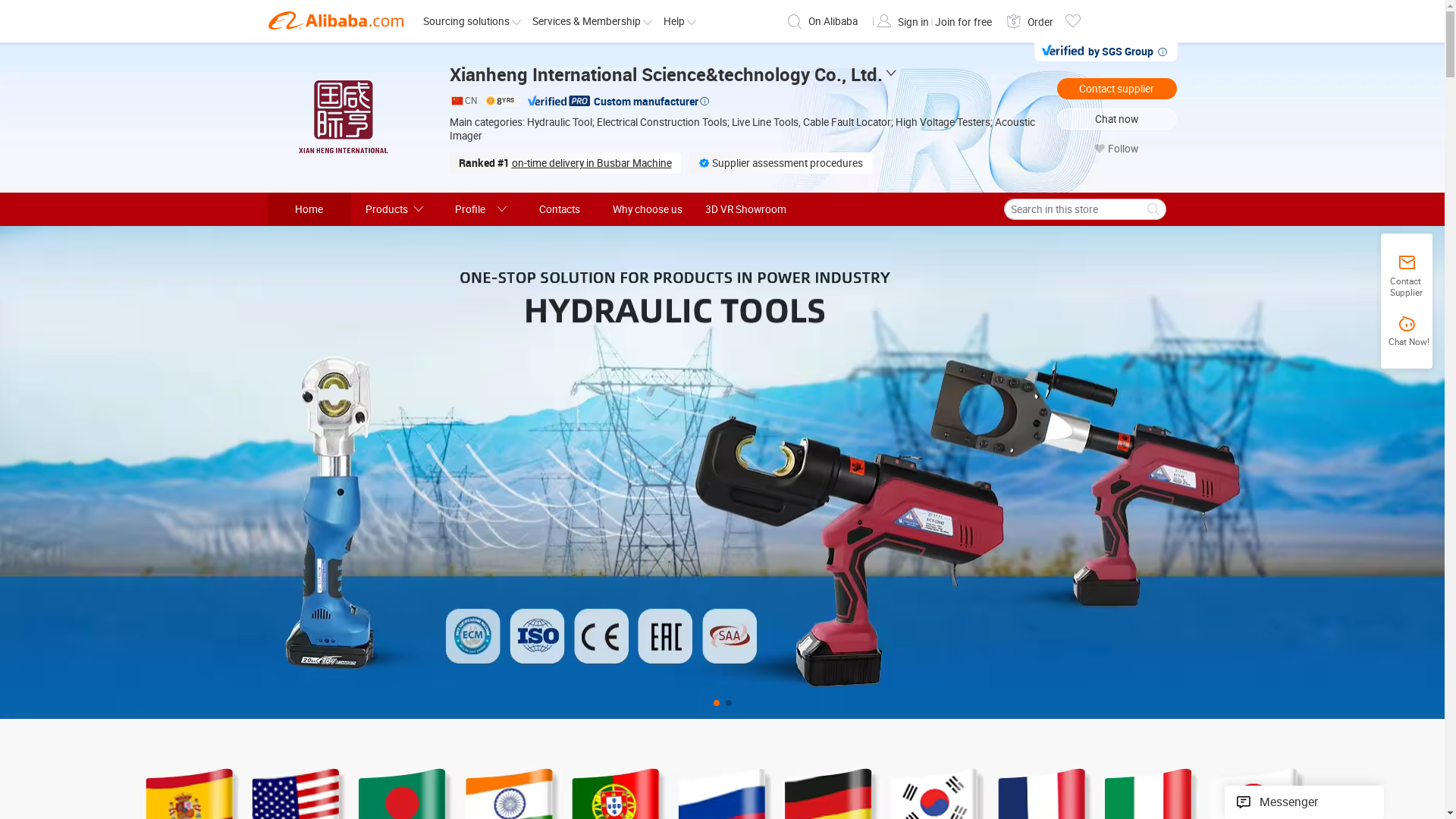This screenshot has width=1456, height=819.
Task: Click the orange Contact supplier button
Action: coord(1116,89)
